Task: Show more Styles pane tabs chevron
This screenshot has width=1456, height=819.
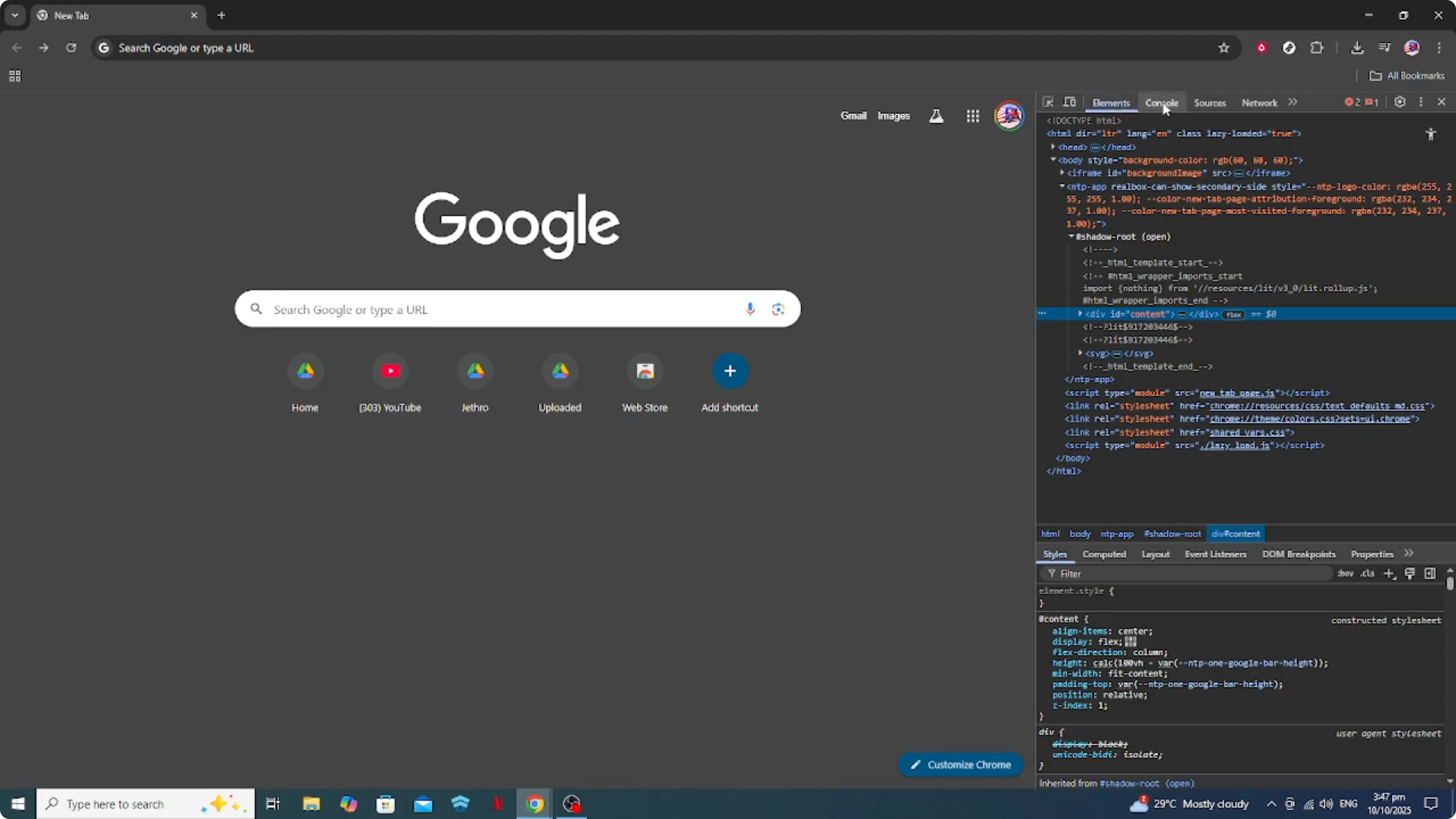Action: tap(1409, 554)
